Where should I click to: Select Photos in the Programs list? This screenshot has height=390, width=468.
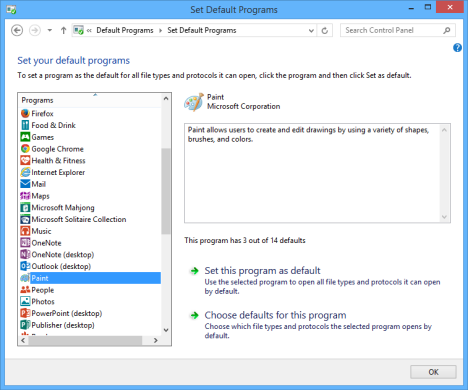(43, 302)
